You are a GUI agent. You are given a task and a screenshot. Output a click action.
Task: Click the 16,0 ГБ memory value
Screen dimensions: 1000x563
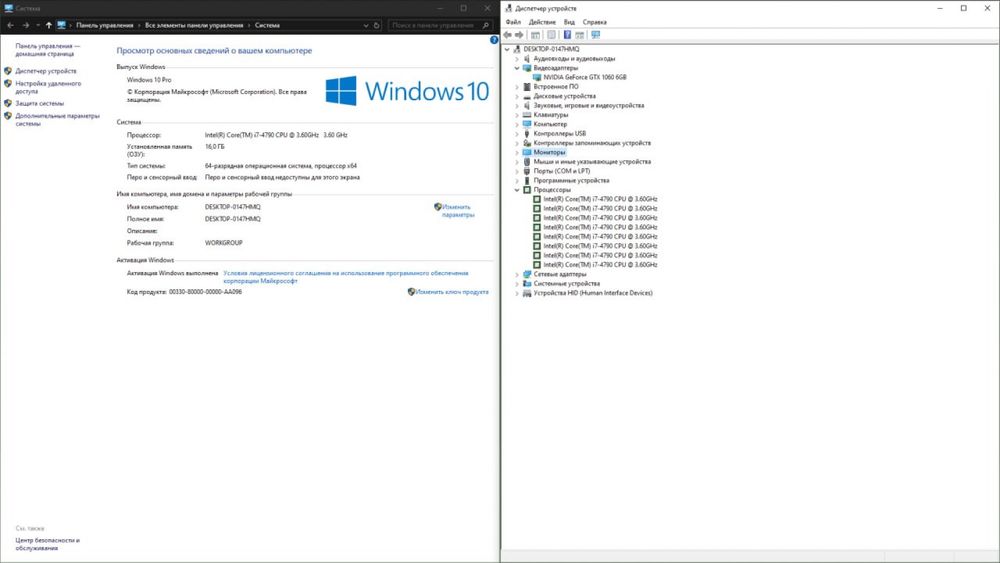(x=215, y=147)
